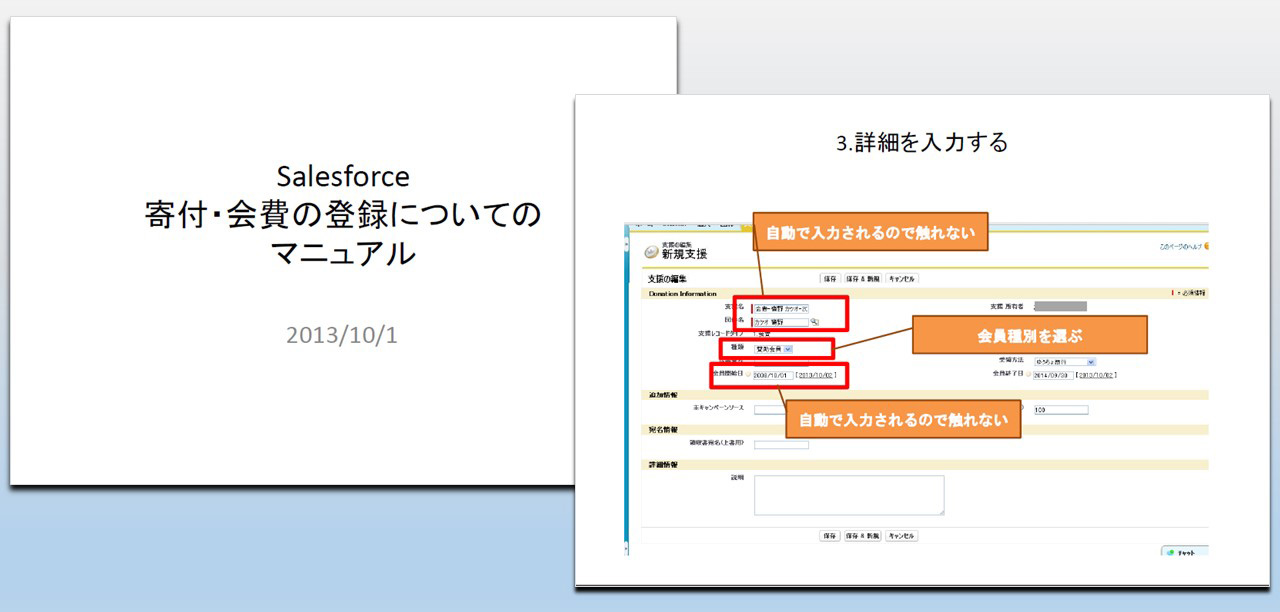Open the 種別 dropdown showing 賛助会員
The image size is (1280, 612).
(x=774, y=349)
